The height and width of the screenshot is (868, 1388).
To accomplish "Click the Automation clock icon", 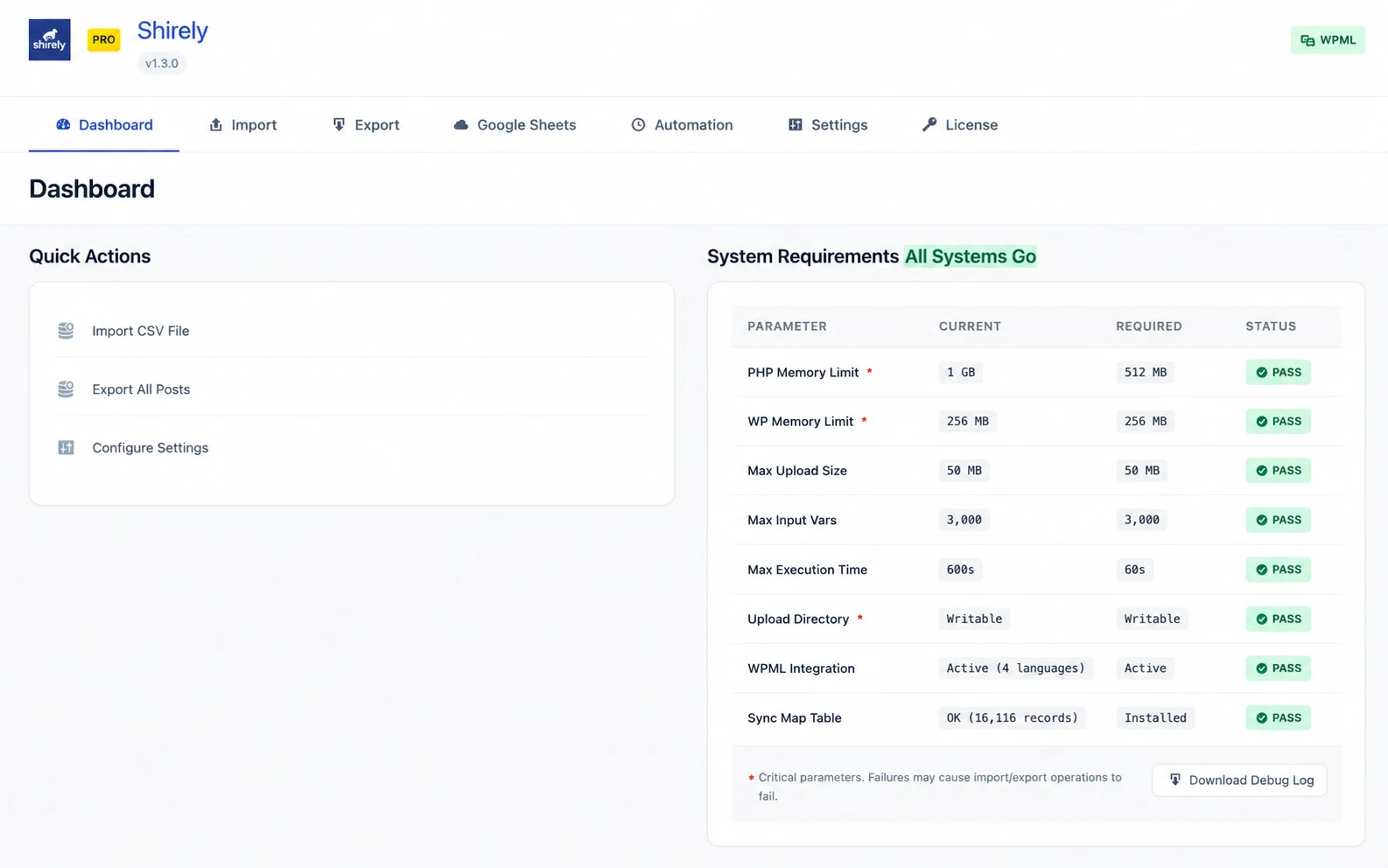I will click(x=638, y=124).
